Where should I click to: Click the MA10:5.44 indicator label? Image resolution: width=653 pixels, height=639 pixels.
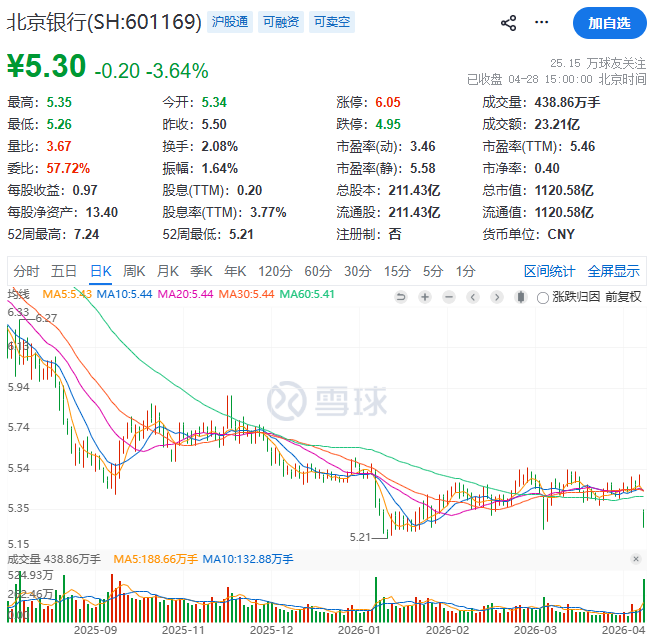pyautogui.click(x=125, y=294)
